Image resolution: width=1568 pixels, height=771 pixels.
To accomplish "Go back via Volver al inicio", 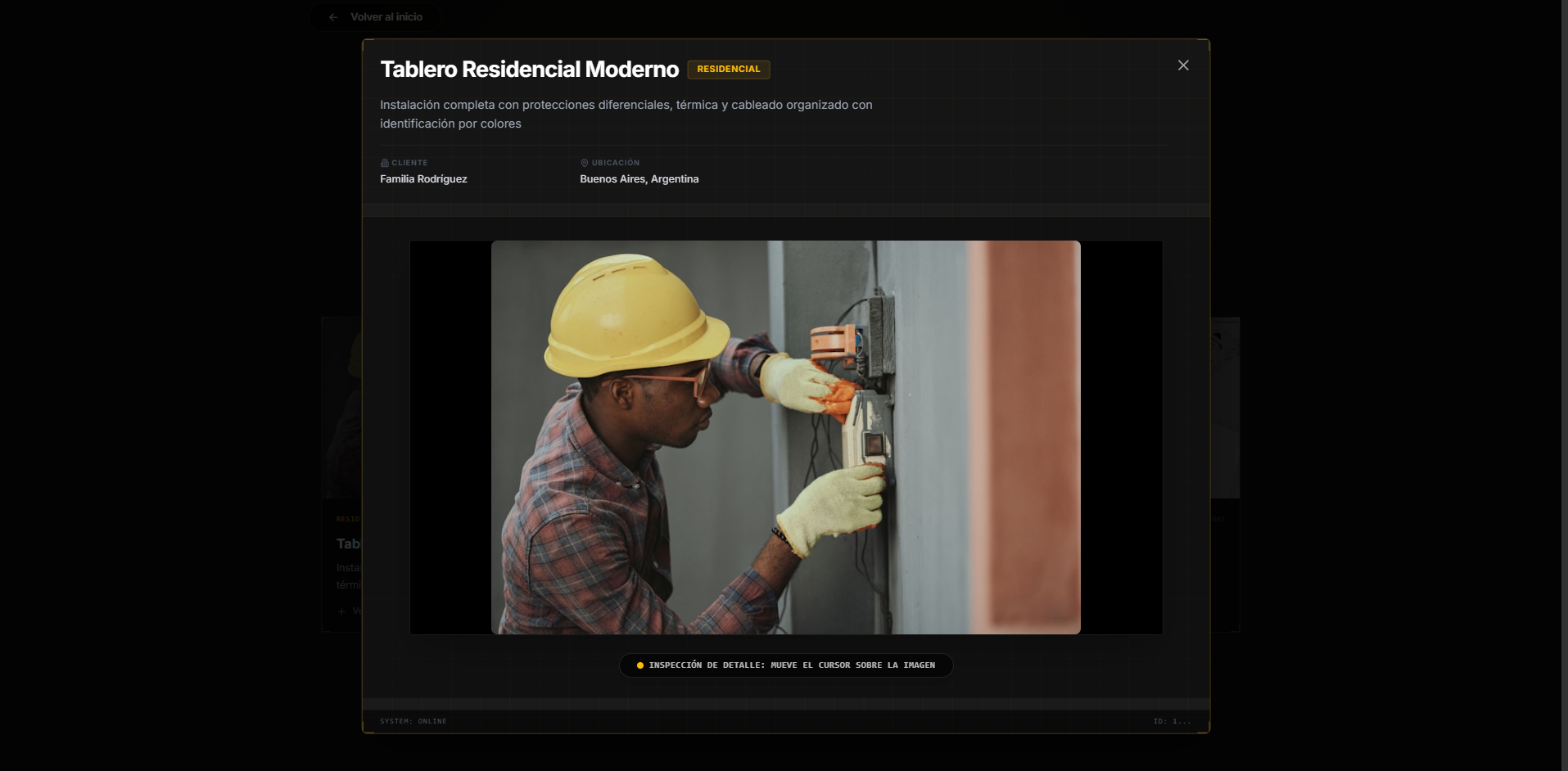I will (x=376, y=17).
